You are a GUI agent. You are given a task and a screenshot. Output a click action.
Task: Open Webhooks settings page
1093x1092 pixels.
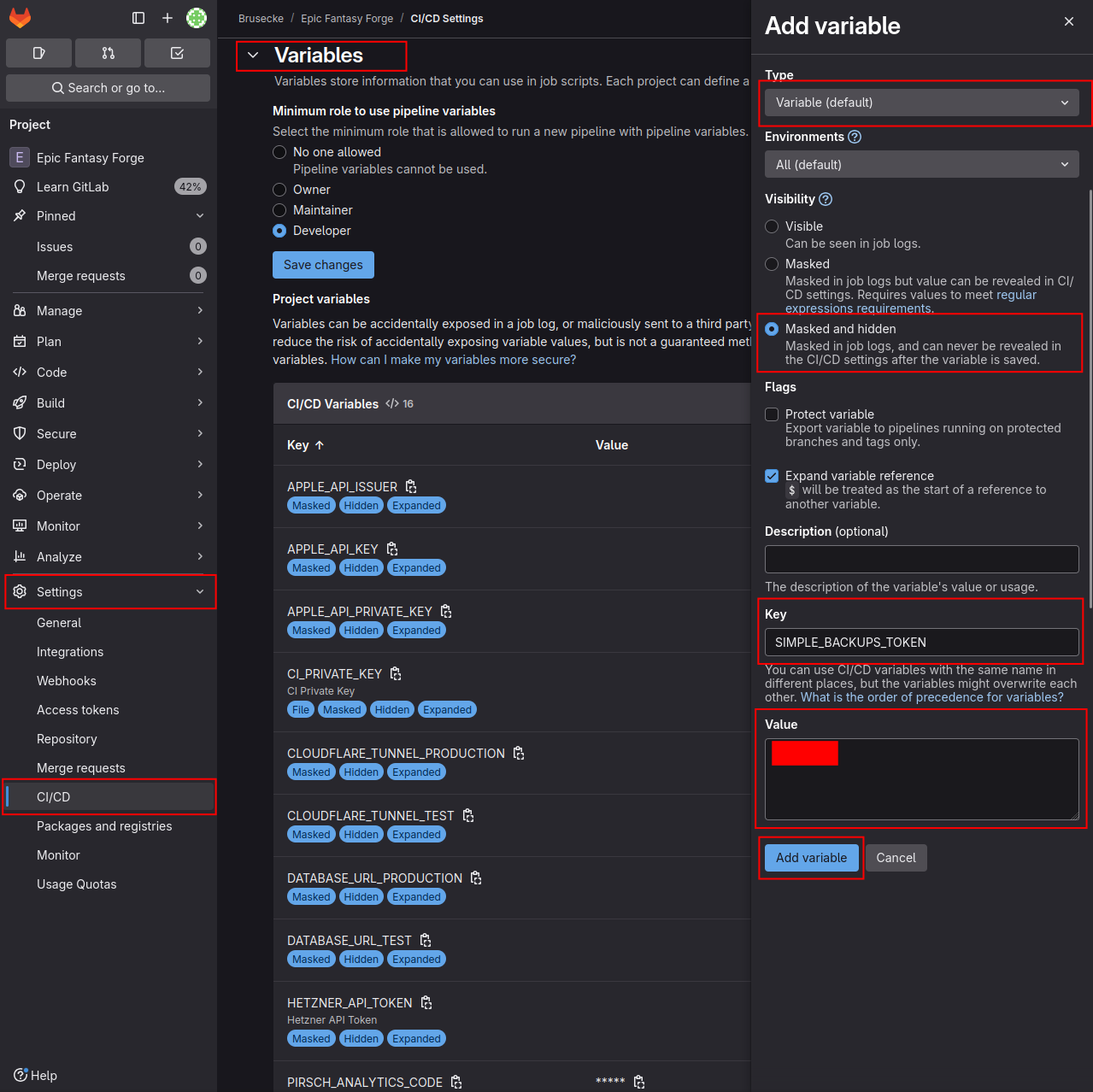click(x=109, y=681)
